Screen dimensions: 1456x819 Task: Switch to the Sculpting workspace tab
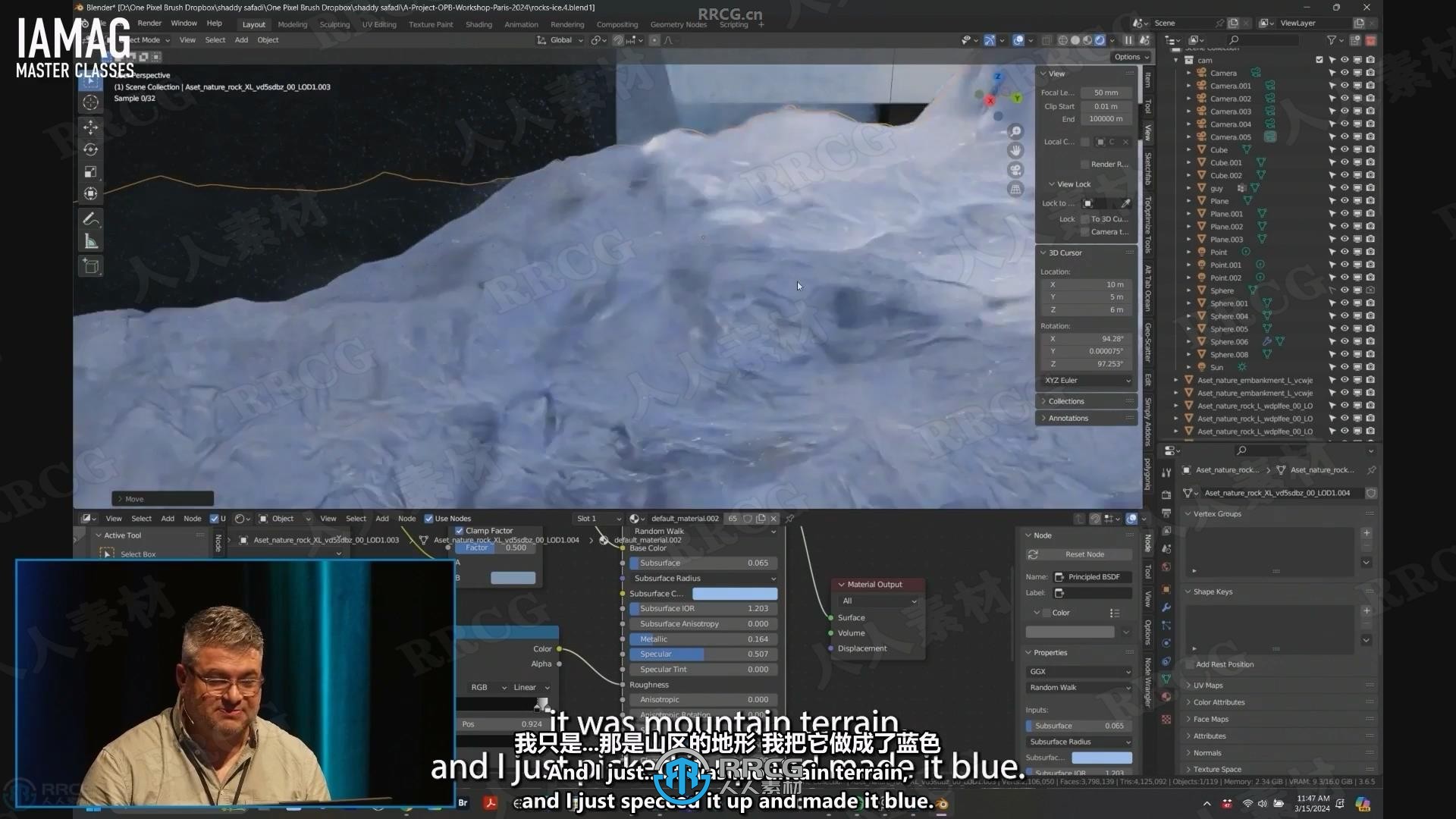point(334,24)
